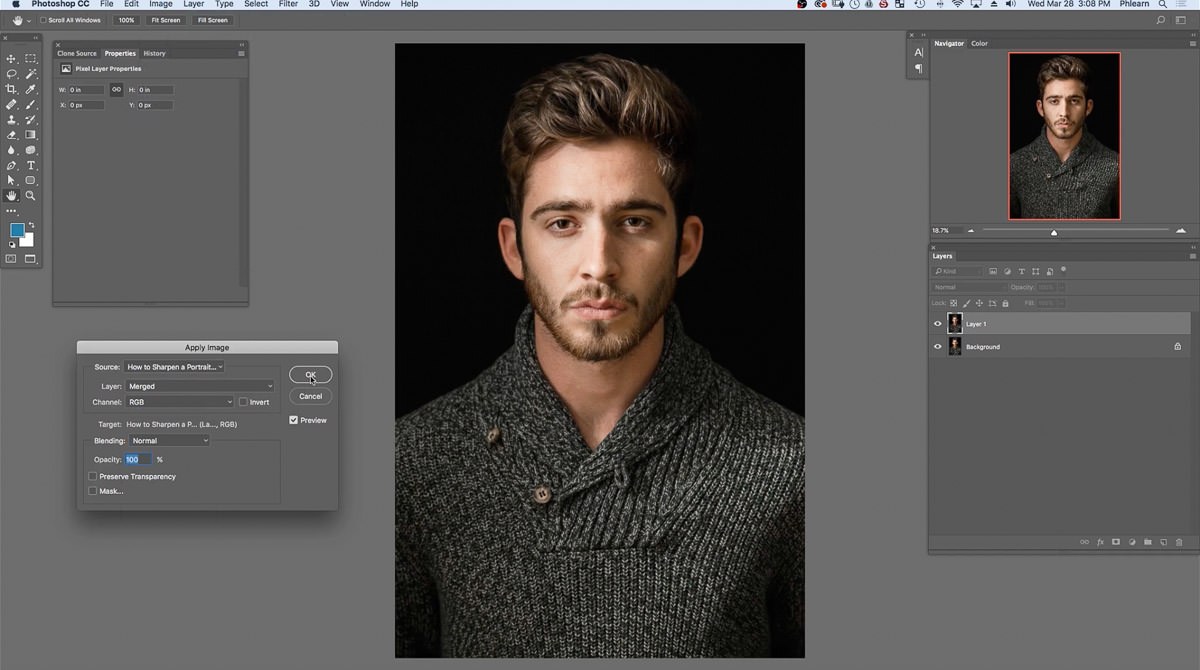Image resolution: width=1200 pixels, height=670 pixels.
Task: Select the Eraser tool
Action: (12, 135)
